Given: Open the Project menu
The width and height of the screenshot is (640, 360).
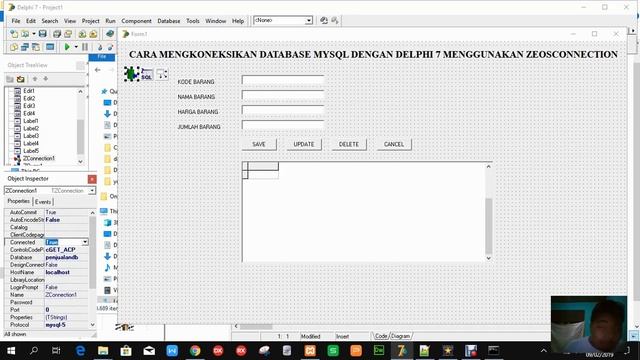Looking at the screenshot, I should pos(90,21).
